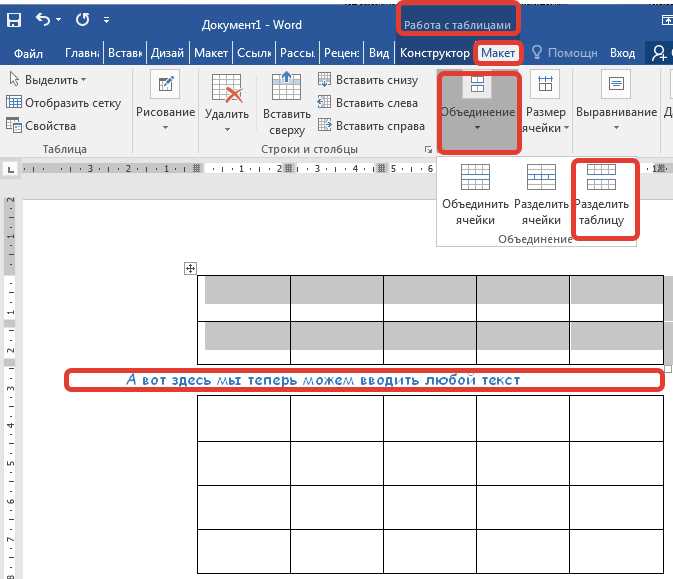Viewport: 673px width, 579px height.
Task: Switch to the Главная ribbon tab
Action: pyautogui.click(x=82, y=53)
